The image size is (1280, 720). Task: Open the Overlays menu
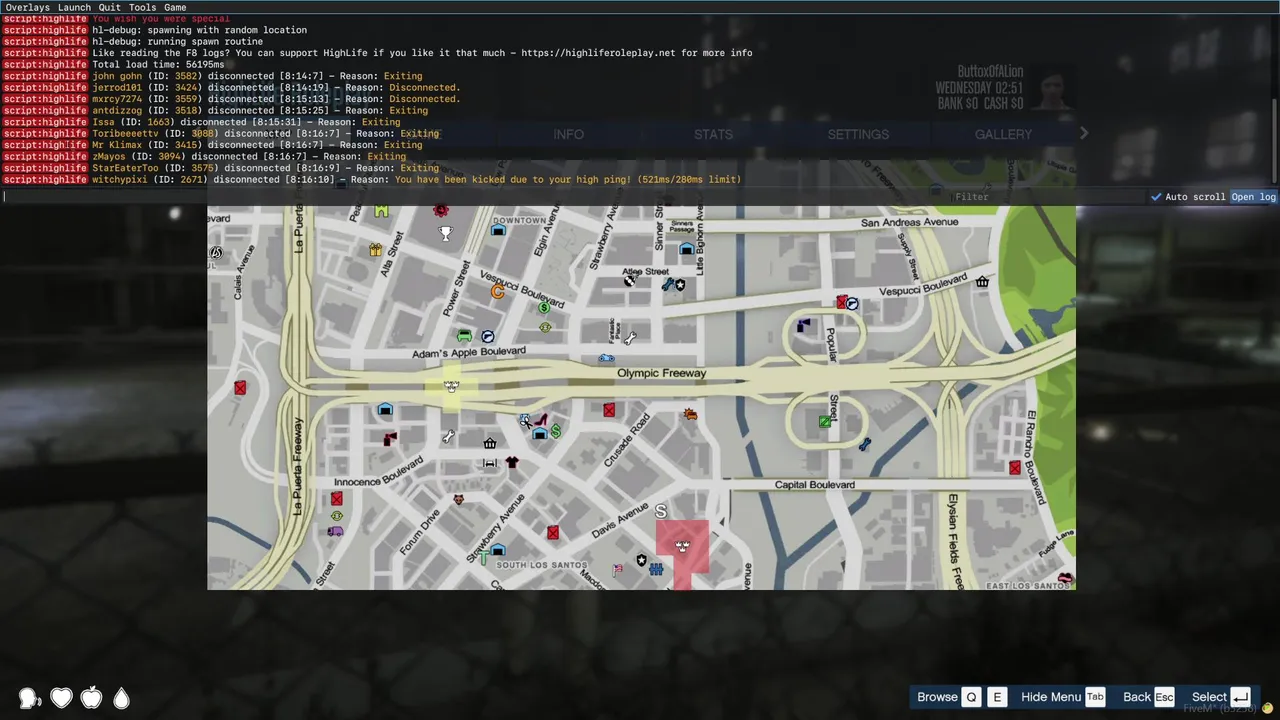(x=27, y=7)
